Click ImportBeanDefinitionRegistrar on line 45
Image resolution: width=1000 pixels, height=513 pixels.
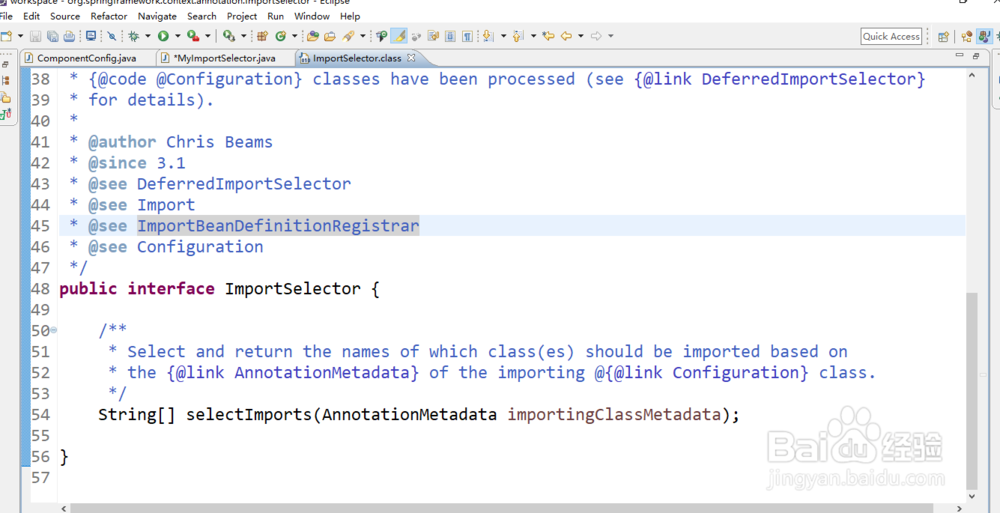pos(278,225)
